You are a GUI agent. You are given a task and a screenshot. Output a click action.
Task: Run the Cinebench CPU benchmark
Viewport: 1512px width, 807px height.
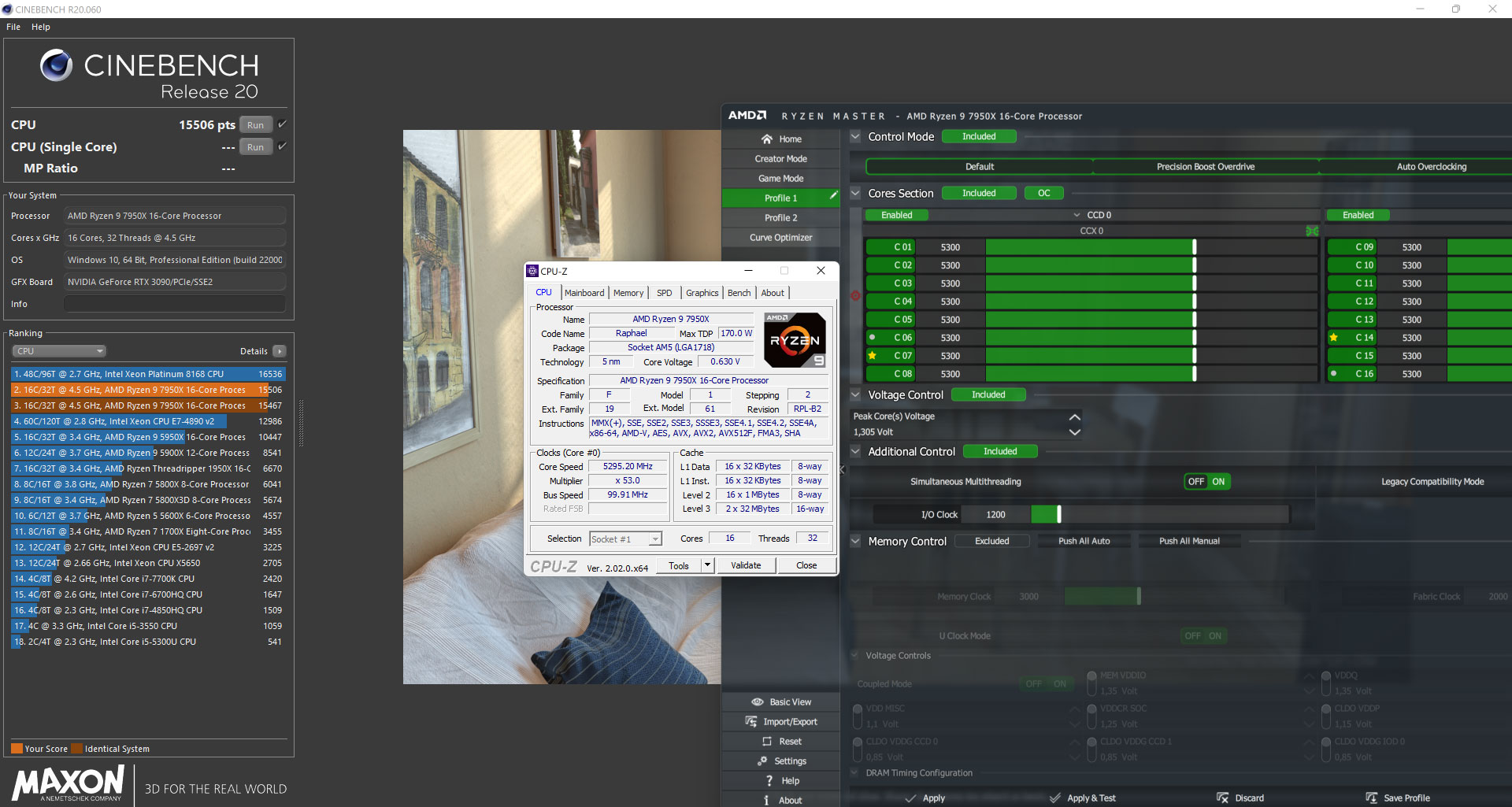256,124
